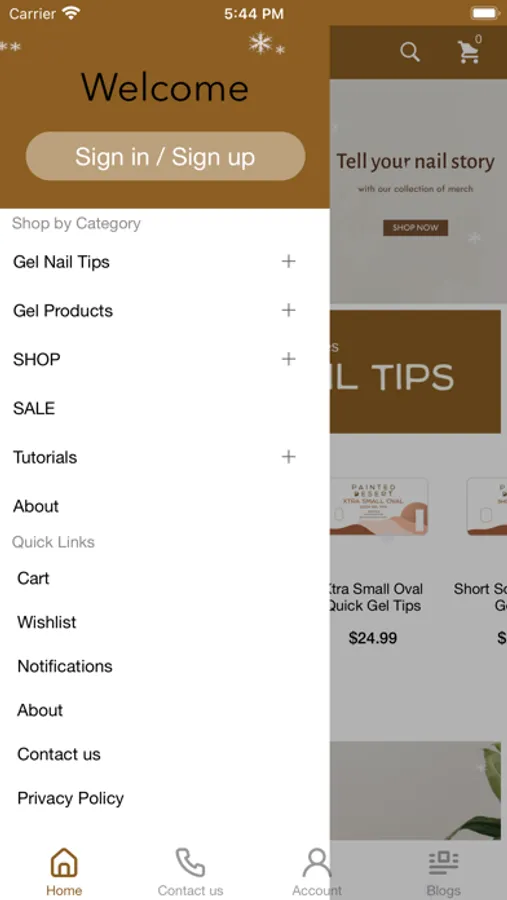This screenshot has height=900, width=507.
Task: Open the Cart quick link
Action: coord(33,578)
